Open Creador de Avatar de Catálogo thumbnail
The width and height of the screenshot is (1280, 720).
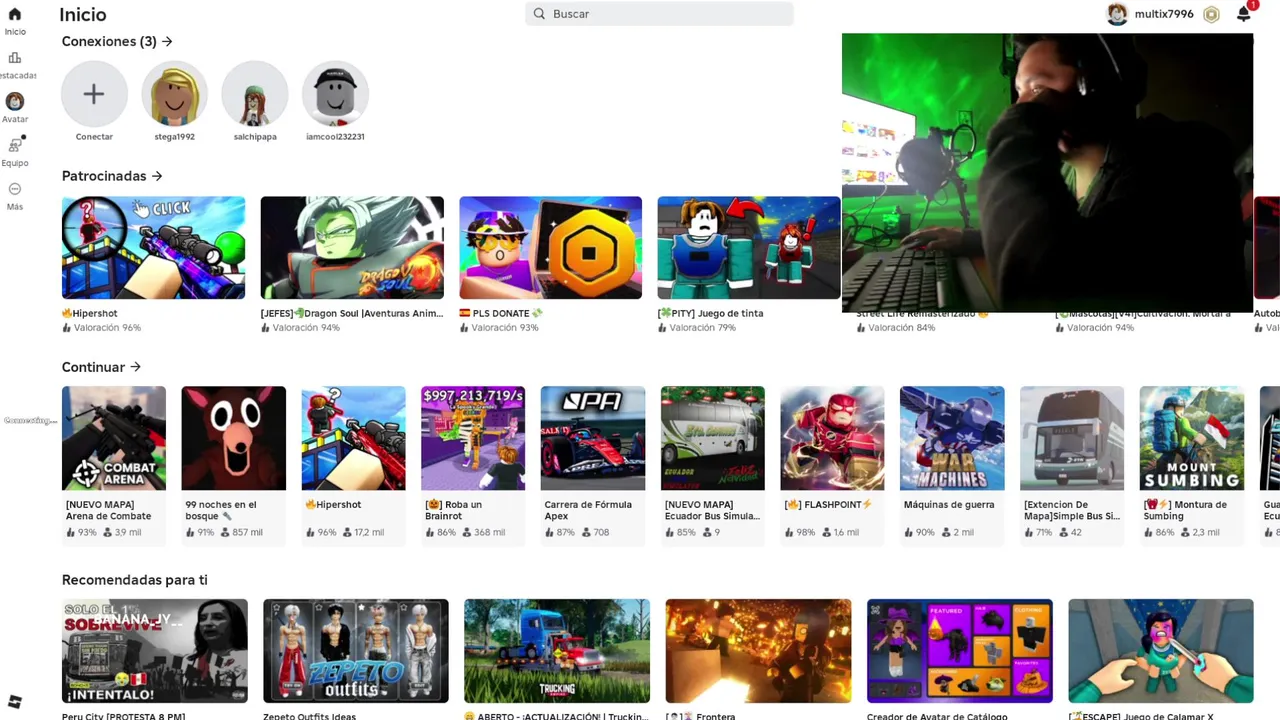click(x=960, y=651)
